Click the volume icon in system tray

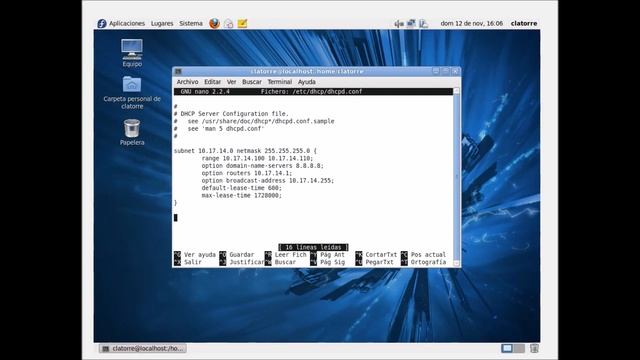399,24
